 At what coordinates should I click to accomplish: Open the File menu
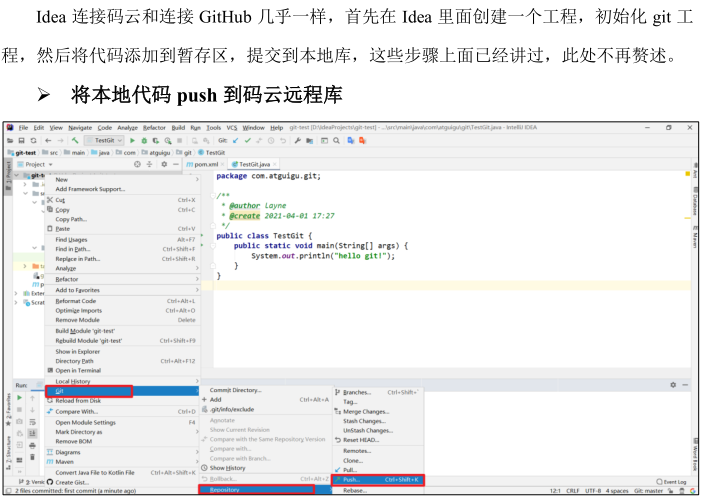click(23, 128)
